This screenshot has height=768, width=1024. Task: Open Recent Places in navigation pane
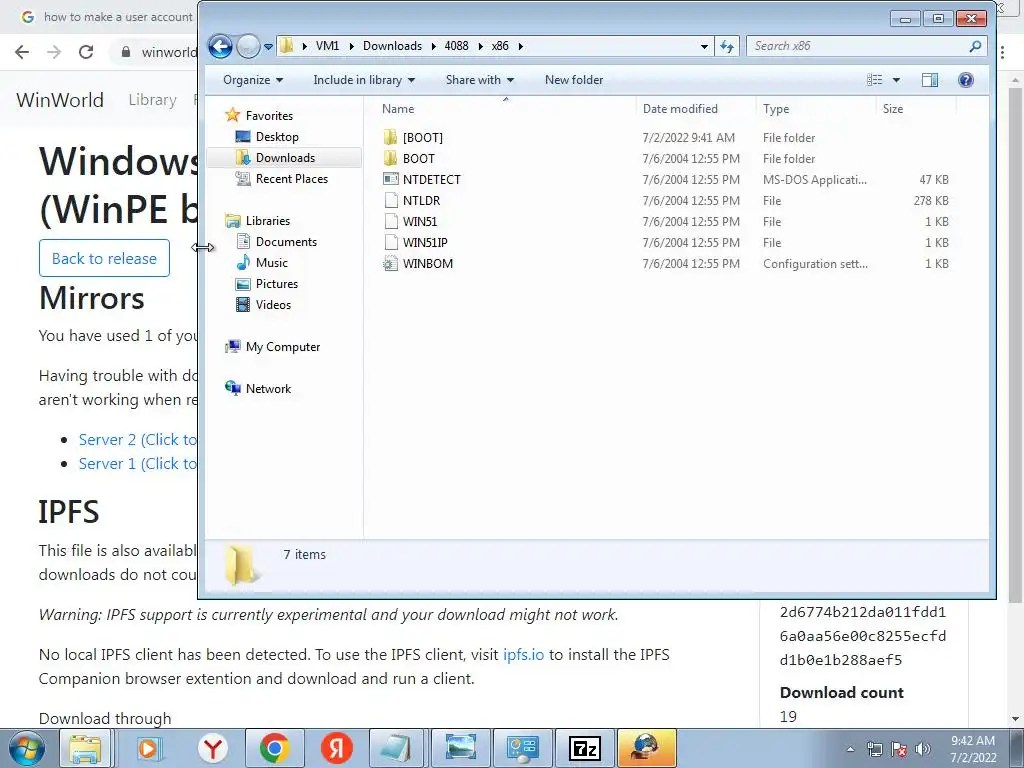pos(292,178)
